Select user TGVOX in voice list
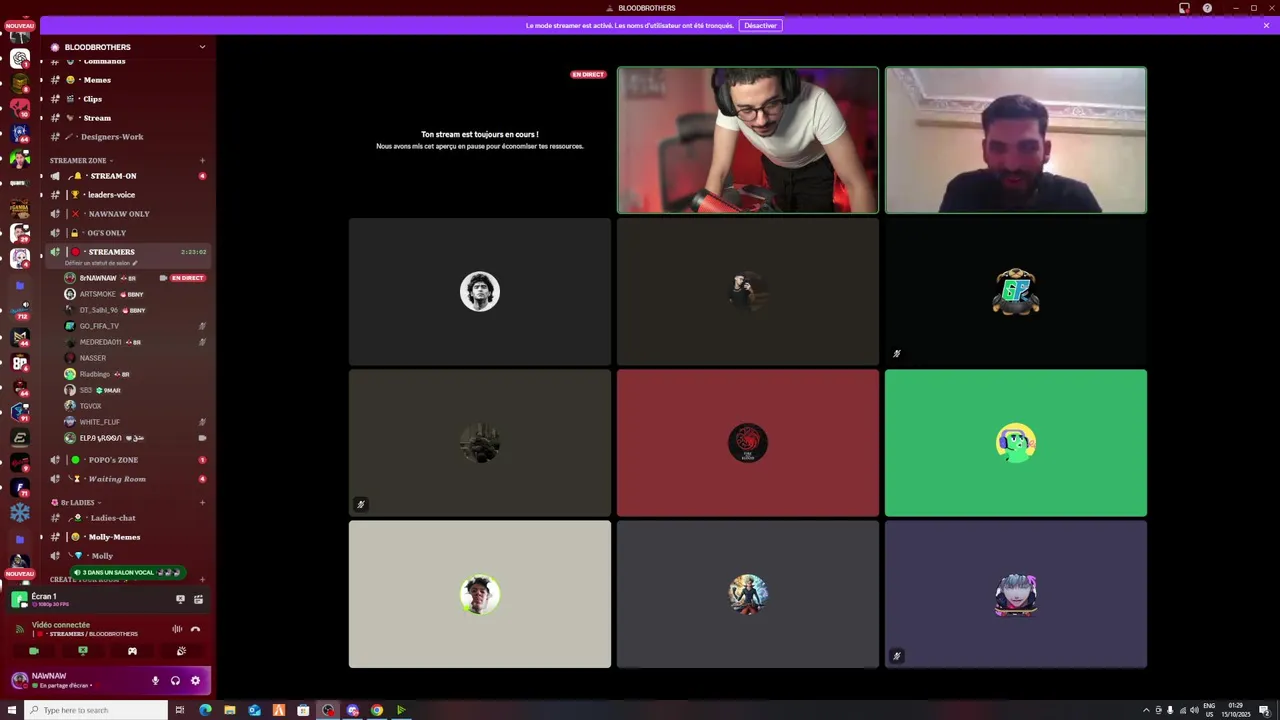1280x720 pixels. coord(135,406)
